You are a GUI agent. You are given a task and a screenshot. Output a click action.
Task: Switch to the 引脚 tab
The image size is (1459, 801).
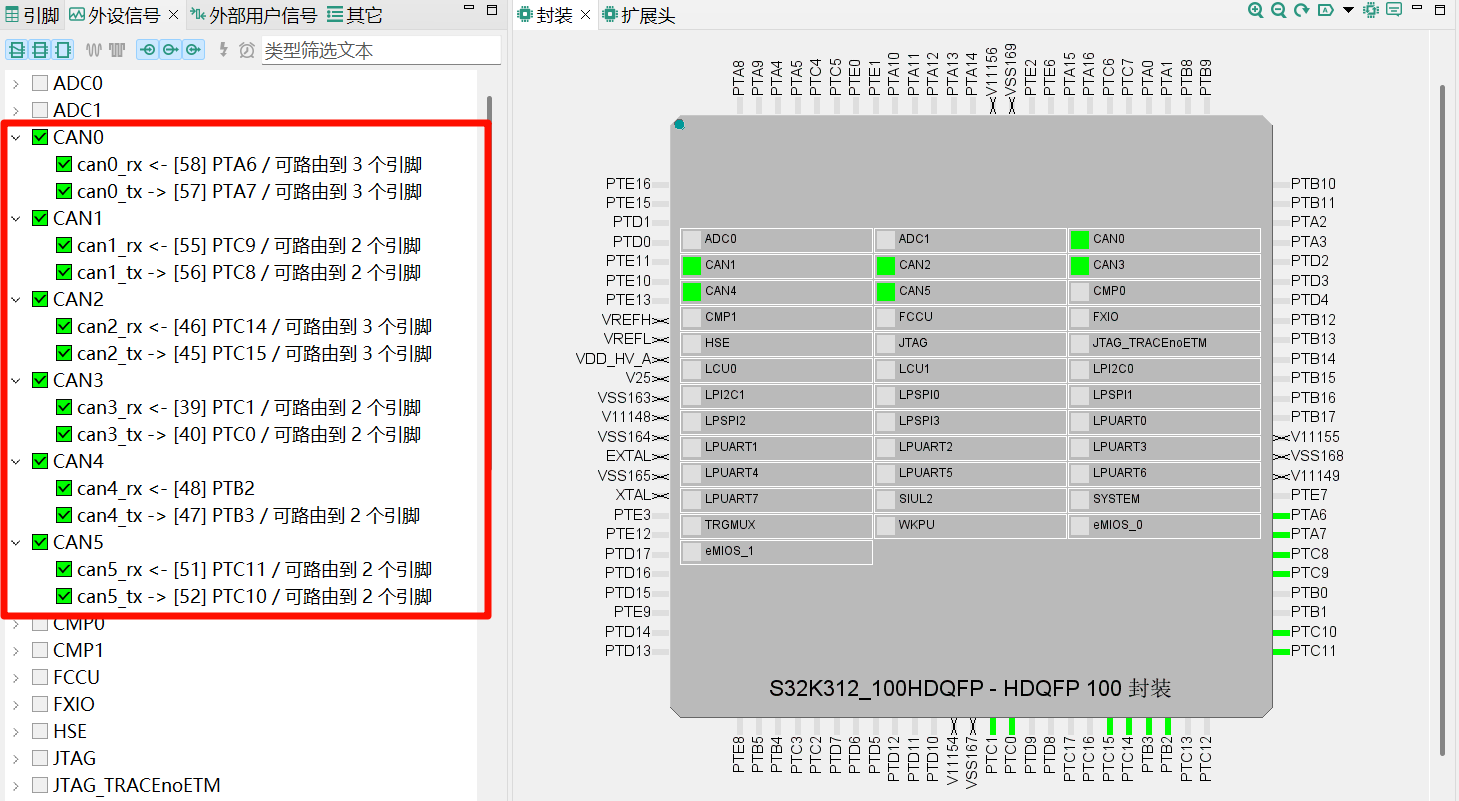tap(32, 15)
